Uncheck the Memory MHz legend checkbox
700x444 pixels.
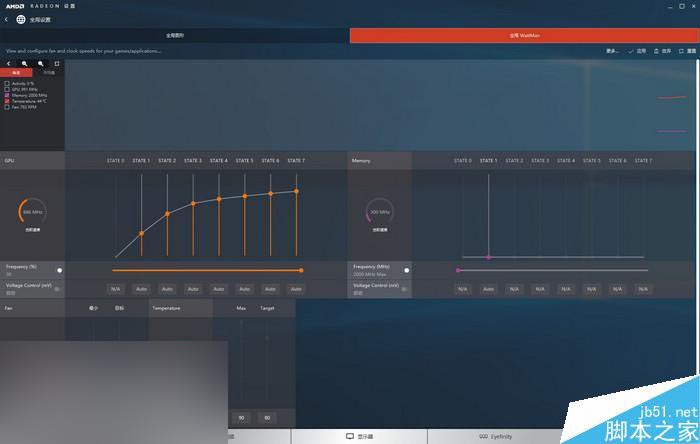[x=7, y=95]
